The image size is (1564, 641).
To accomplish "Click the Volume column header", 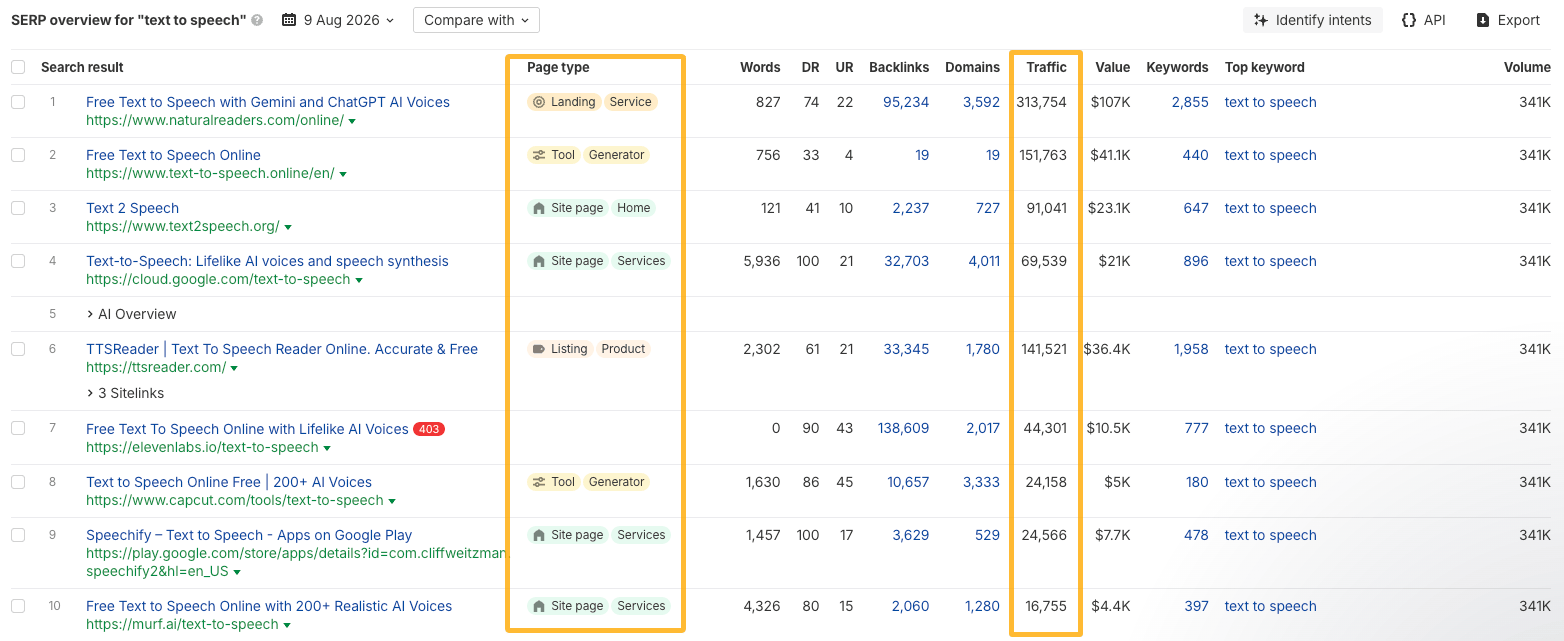I will (x=1528, y=67).
